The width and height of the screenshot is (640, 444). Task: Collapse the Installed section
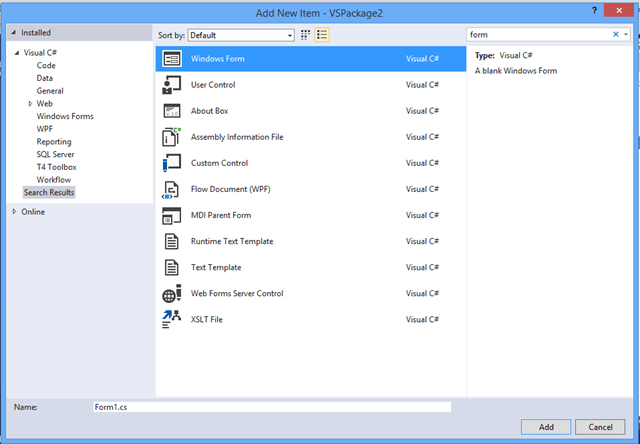(14, 33)
